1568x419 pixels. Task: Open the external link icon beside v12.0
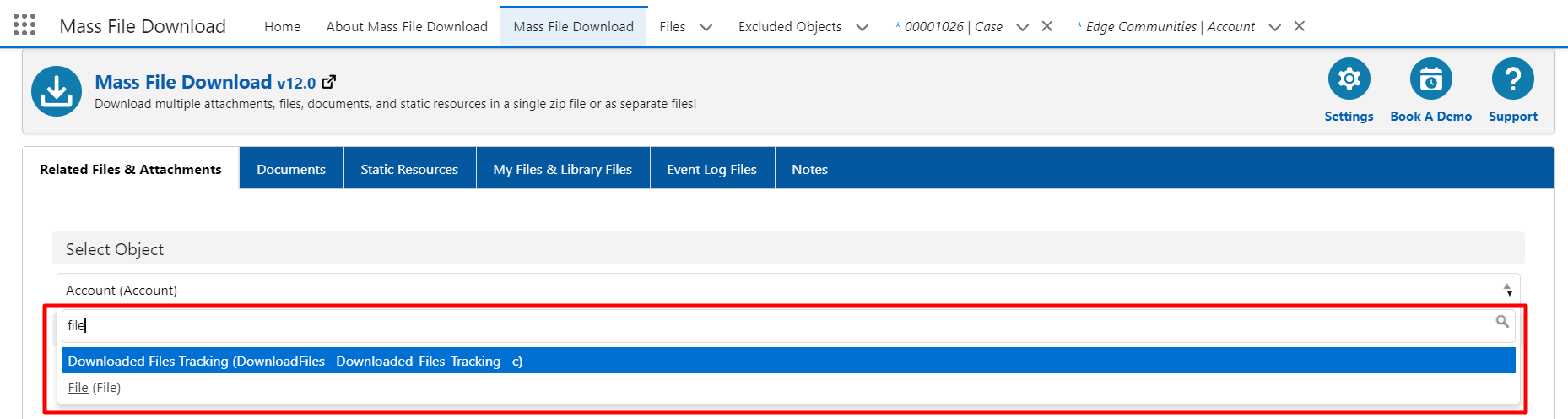pyautogui.click(x=329, y=82)
